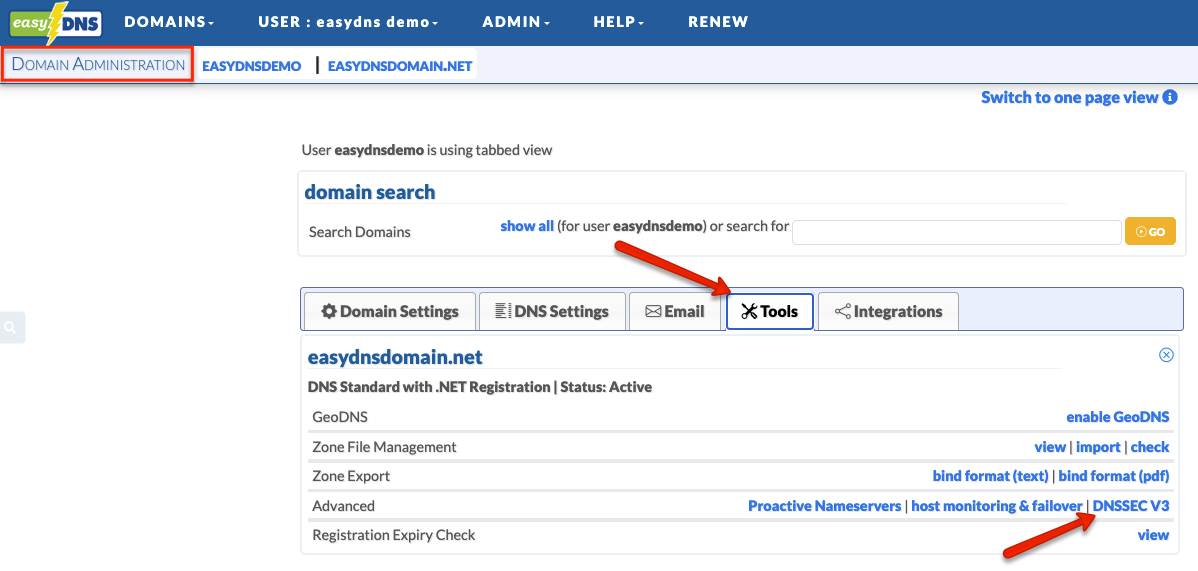
Task: Click the 'Search Domains' label
Action: [x=359, y=232]
